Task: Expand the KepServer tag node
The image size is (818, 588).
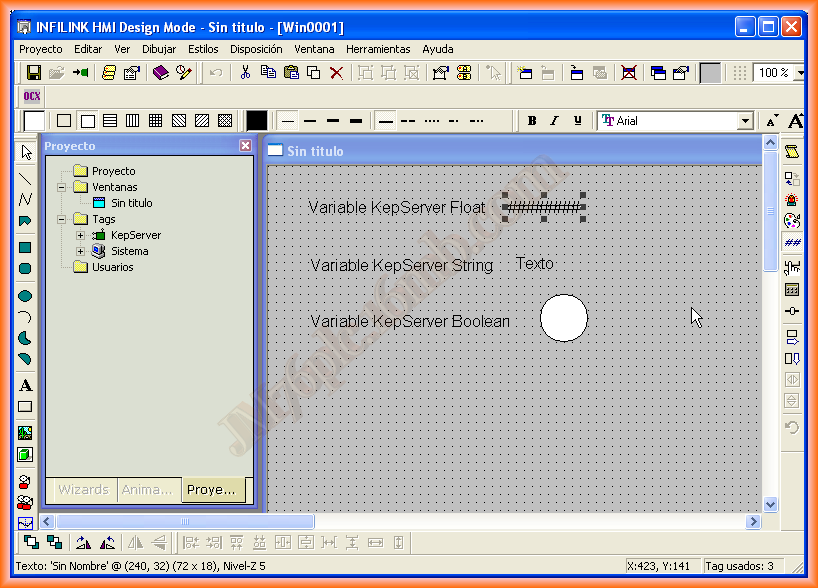Action: (x=80, y=236)
